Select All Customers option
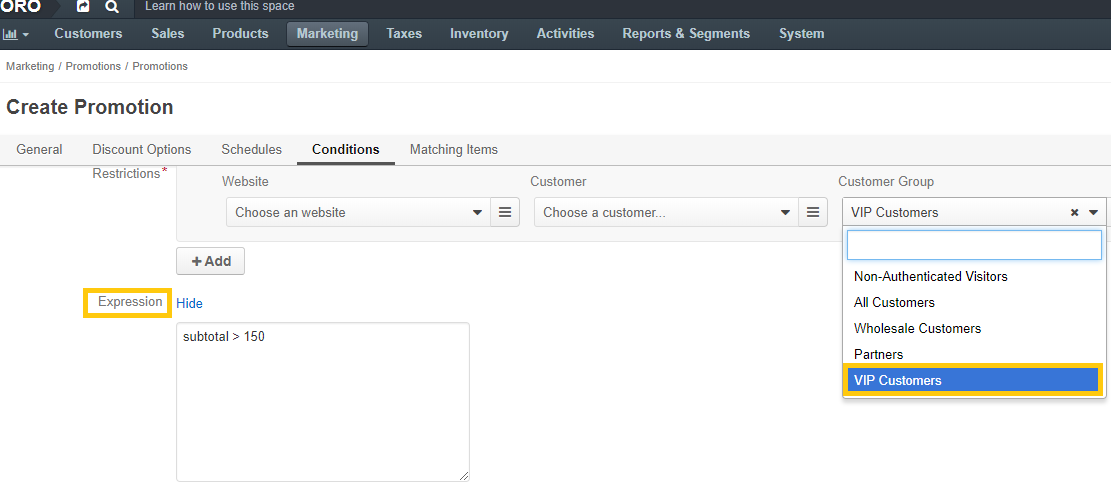Image resolution: width=1111 pixels, height=499 pixels. point(974,303)
